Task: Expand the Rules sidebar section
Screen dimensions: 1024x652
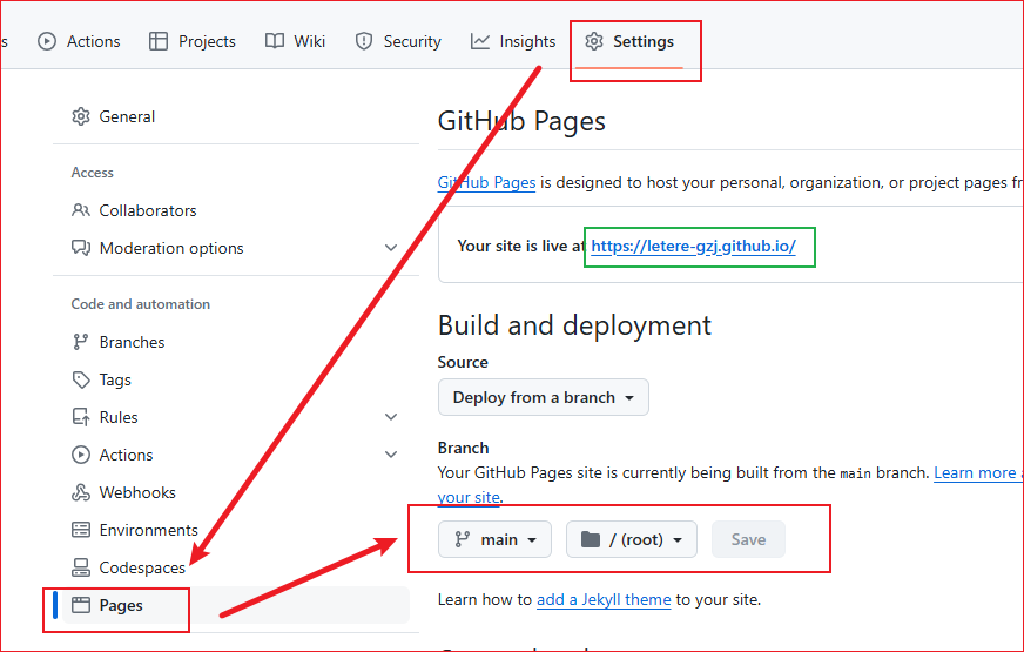Action: pos(391,417)
